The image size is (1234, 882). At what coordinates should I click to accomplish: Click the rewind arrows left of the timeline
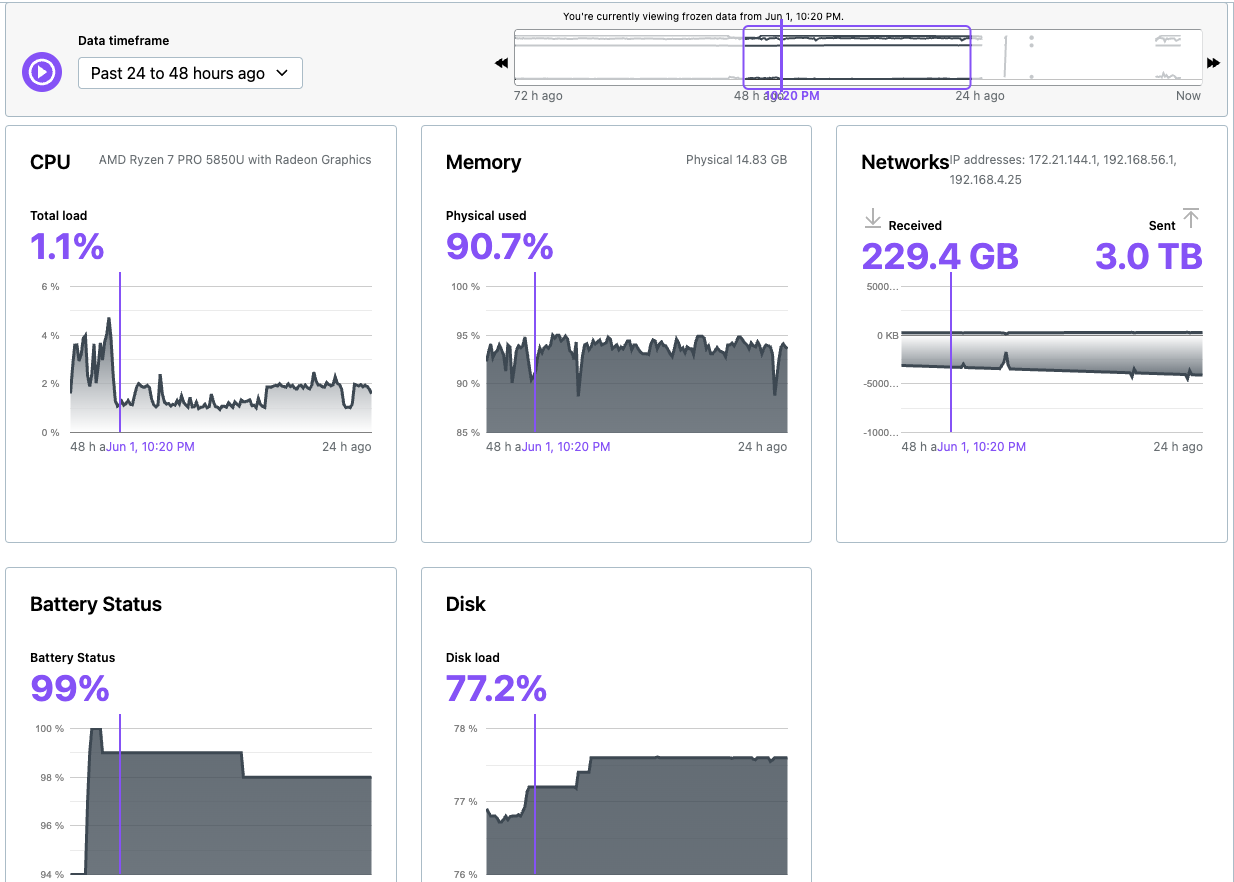(500, 63)
